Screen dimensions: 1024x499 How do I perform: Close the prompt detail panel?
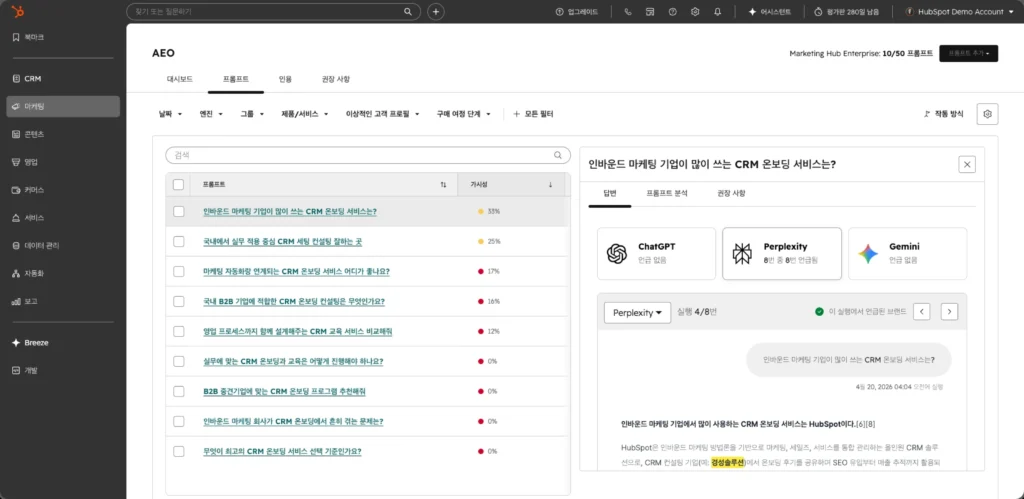coord(967,164)
